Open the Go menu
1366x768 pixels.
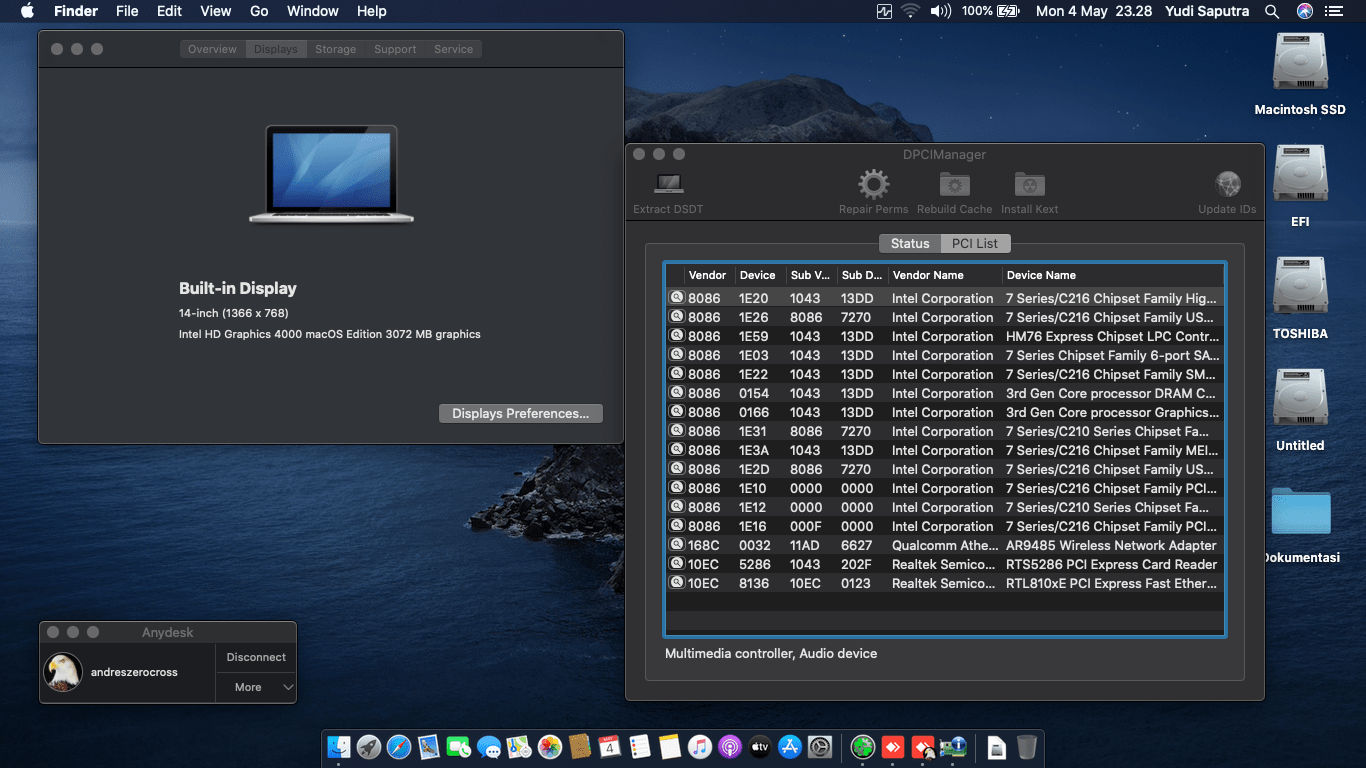[x=259, y=11]
